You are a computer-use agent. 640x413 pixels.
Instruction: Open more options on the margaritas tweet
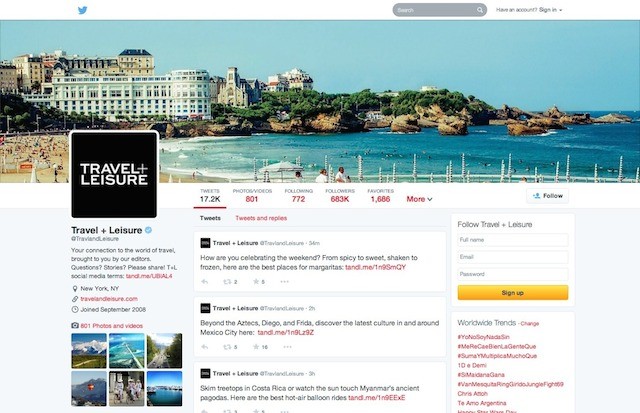pos(287,282)
